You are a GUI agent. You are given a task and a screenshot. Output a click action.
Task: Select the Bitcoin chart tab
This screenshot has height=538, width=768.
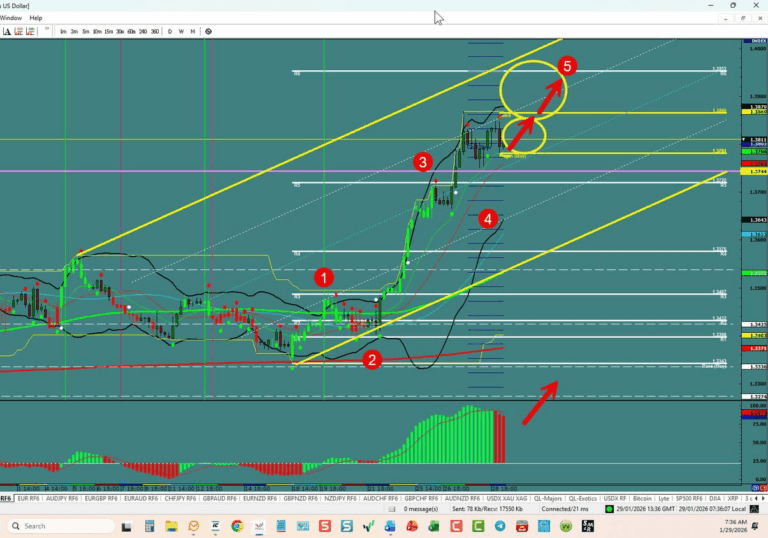pos(642,498)
